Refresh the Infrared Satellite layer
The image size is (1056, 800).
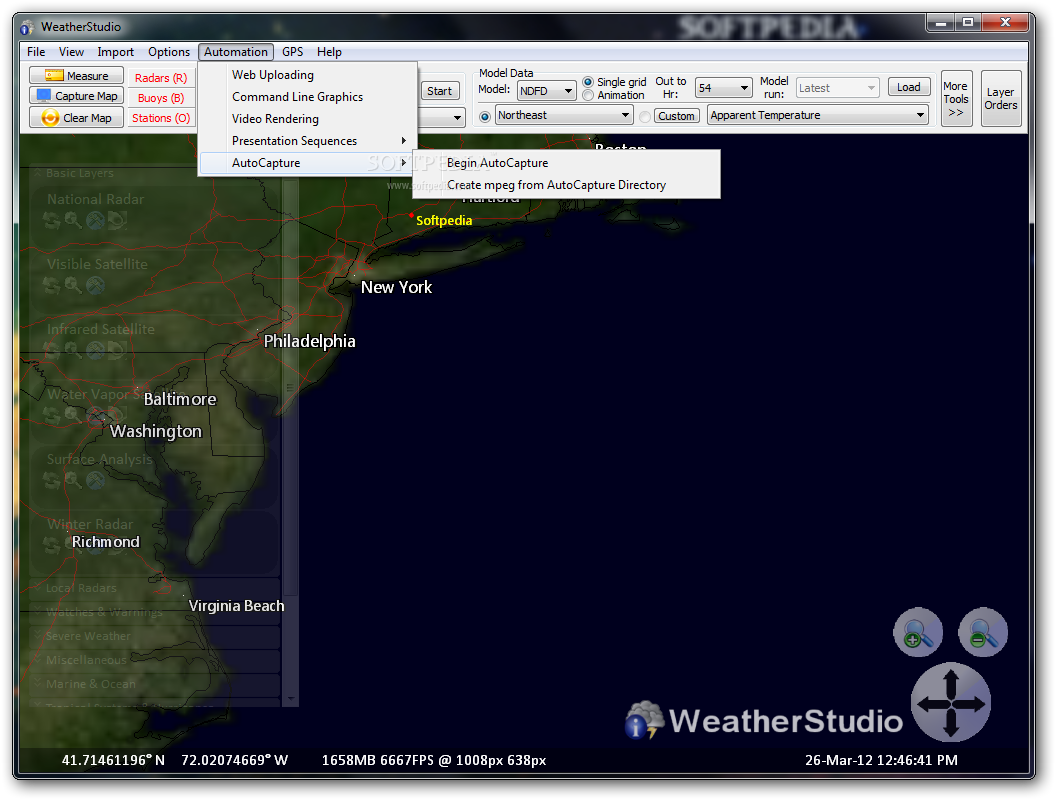(51, 350)
